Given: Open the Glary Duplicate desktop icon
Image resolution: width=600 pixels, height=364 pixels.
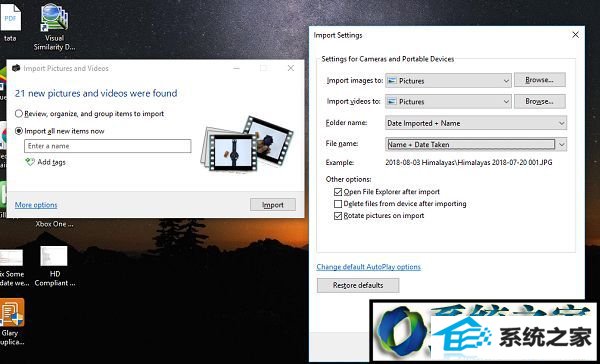Looking at the screenshot, I should pyautogui.click(x=11, y=322).
